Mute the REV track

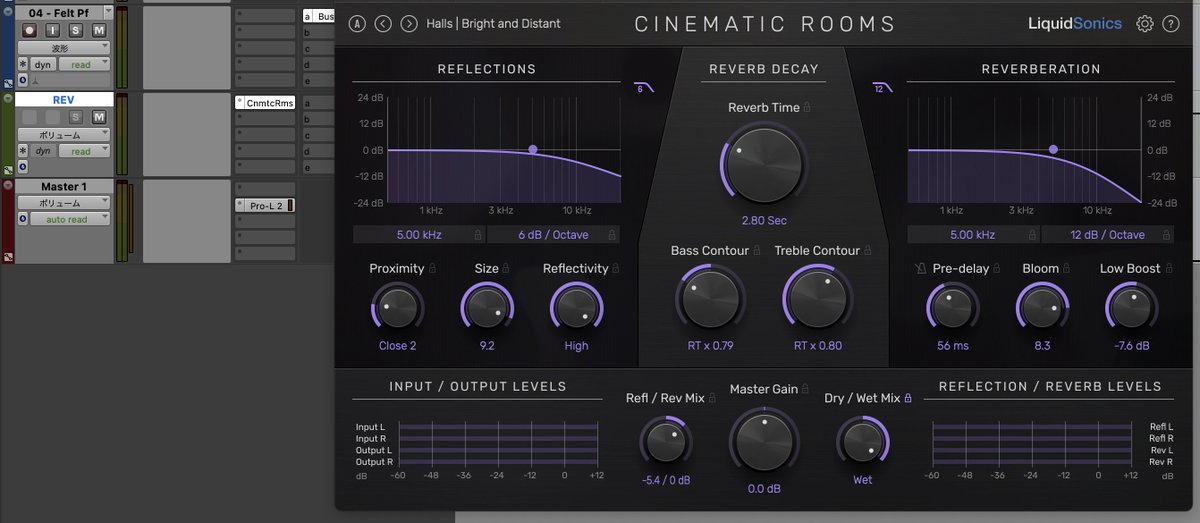99,117
